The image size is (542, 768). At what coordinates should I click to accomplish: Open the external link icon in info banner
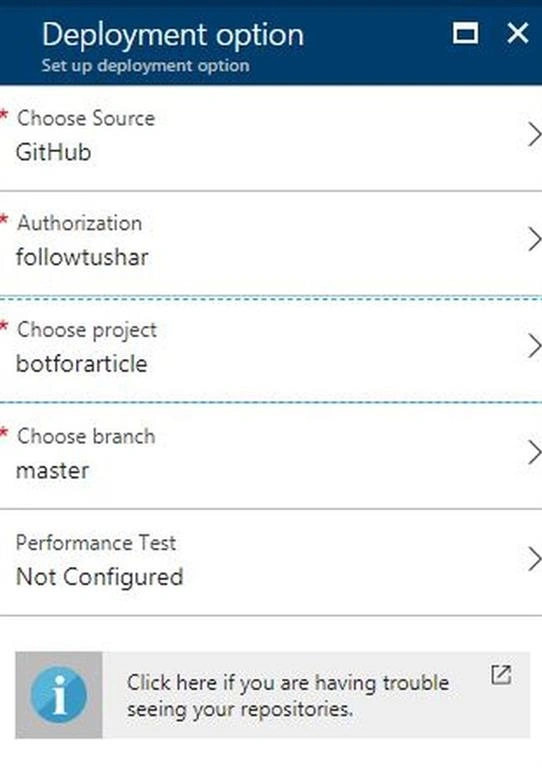(x=501, y=675)
